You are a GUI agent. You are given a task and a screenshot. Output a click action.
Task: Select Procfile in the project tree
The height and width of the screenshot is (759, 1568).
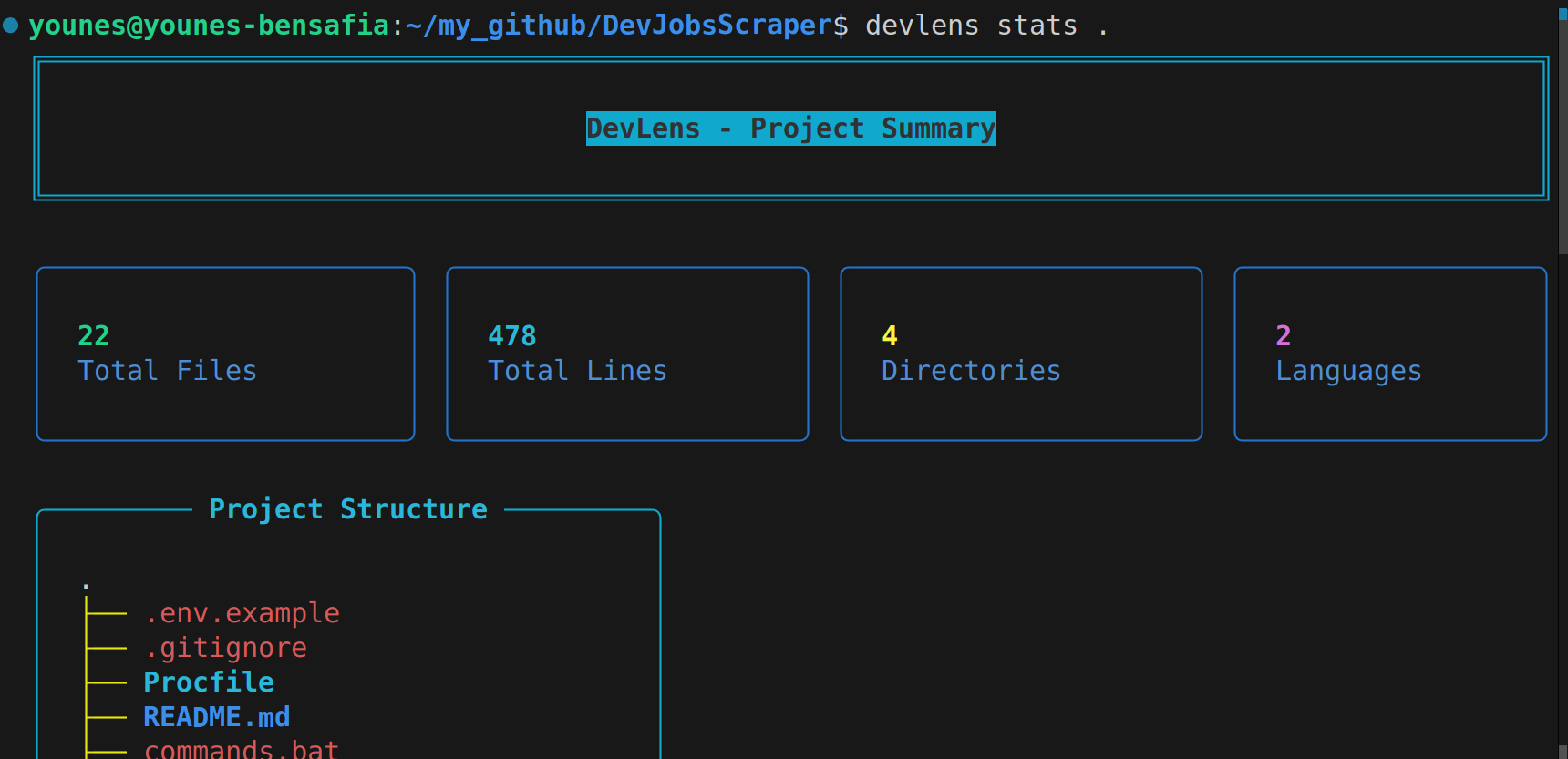click(x=209, y=682)
